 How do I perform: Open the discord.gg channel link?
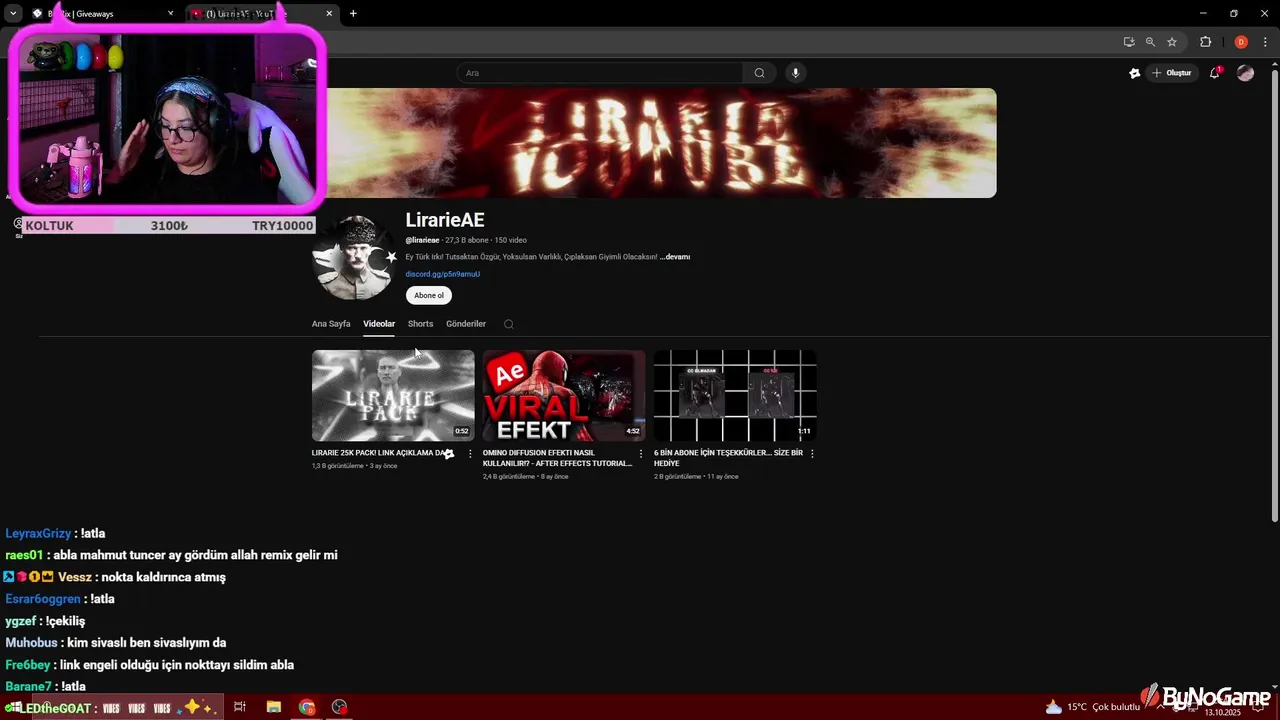pos(442,274)
